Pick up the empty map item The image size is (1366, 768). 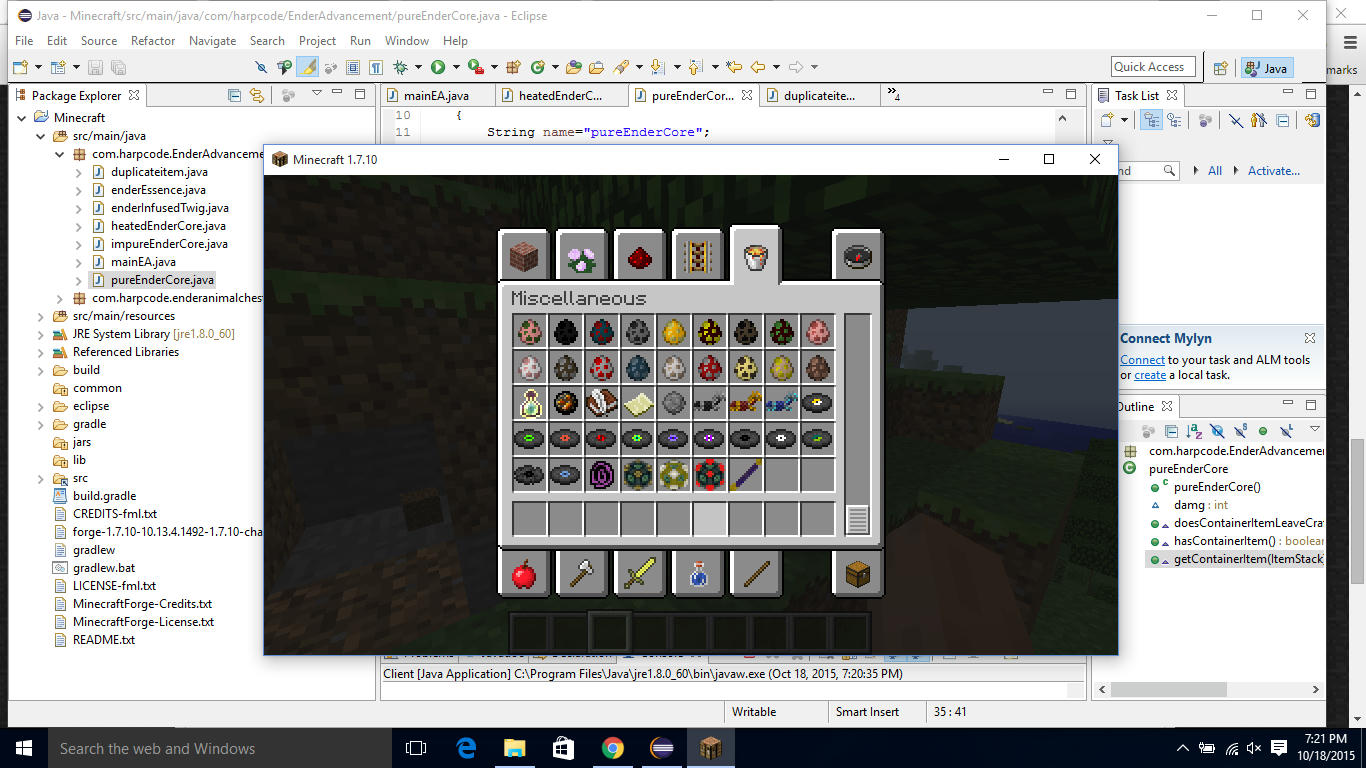pos(637,403)
